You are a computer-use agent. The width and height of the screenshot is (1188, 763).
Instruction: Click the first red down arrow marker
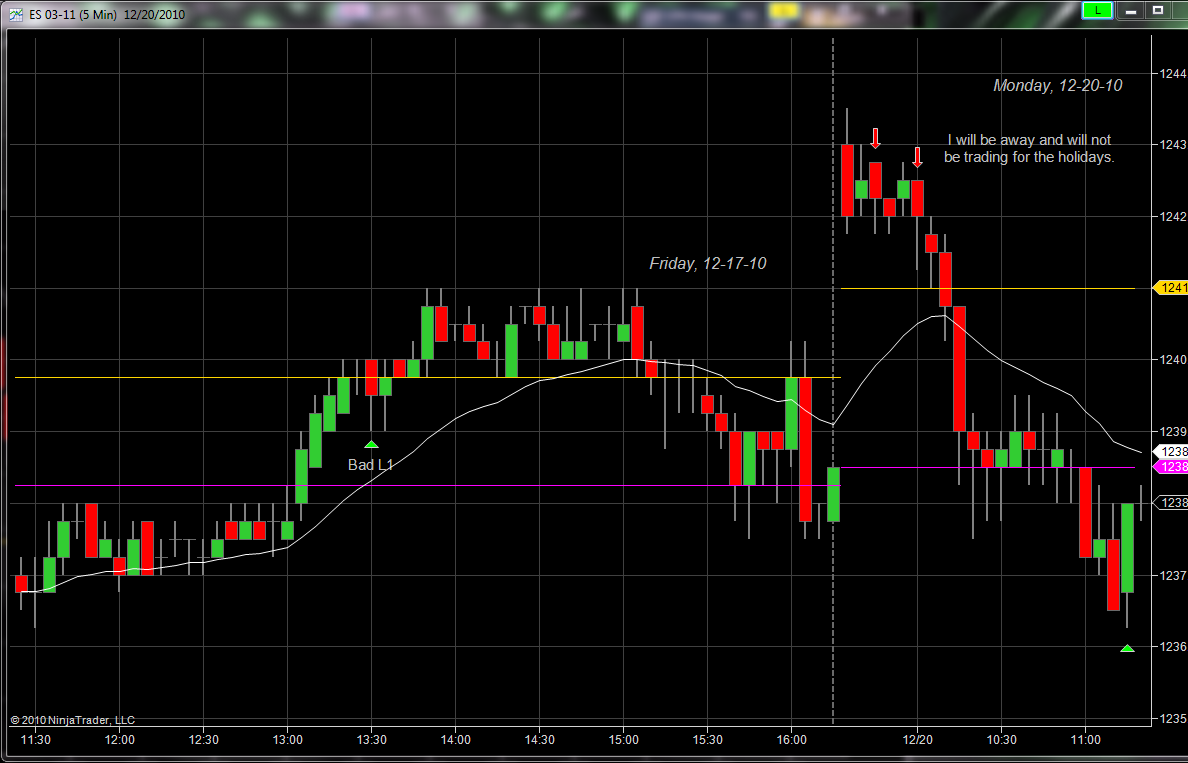[x=875, y=138]
